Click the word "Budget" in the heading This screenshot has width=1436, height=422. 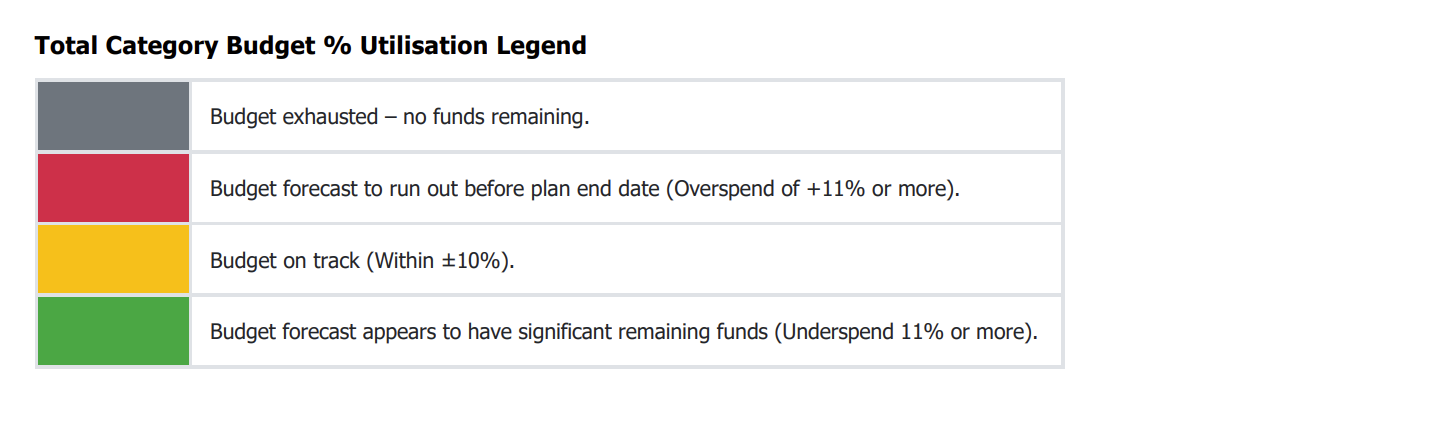coord(268,46)
